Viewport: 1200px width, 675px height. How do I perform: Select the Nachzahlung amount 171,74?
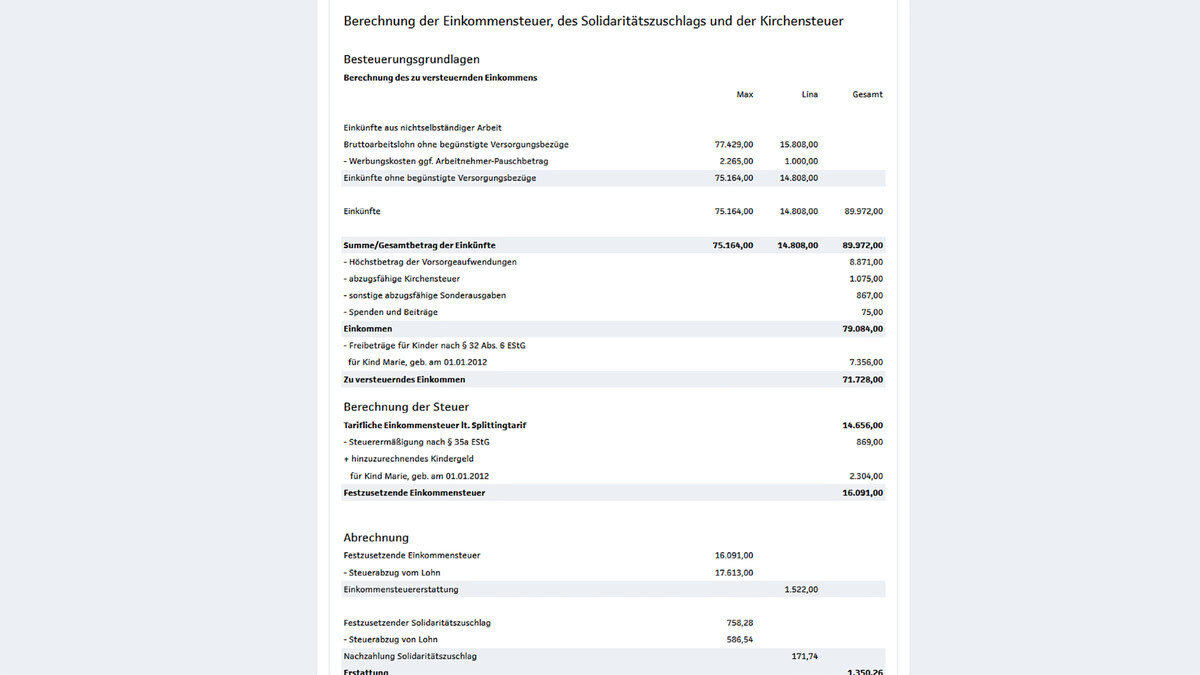point(805,657)
